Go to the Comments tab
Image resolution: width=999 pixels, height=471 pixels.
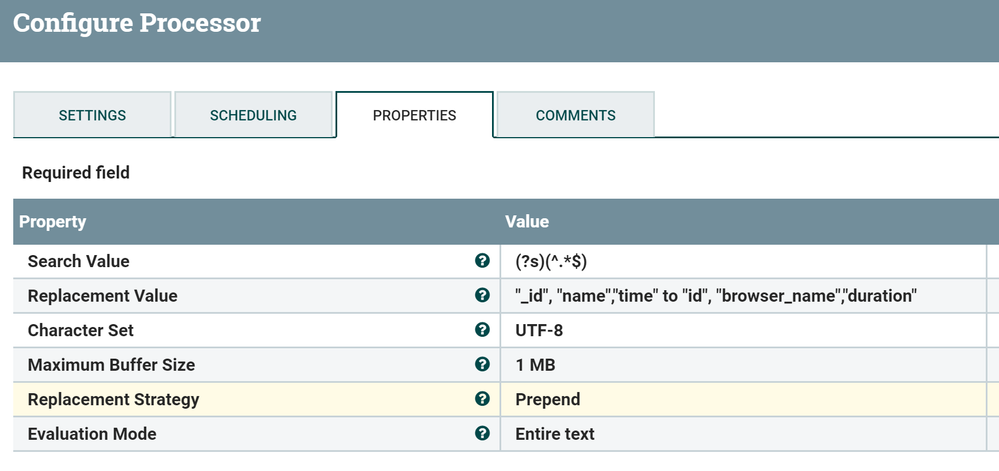(x=575, y=115)
